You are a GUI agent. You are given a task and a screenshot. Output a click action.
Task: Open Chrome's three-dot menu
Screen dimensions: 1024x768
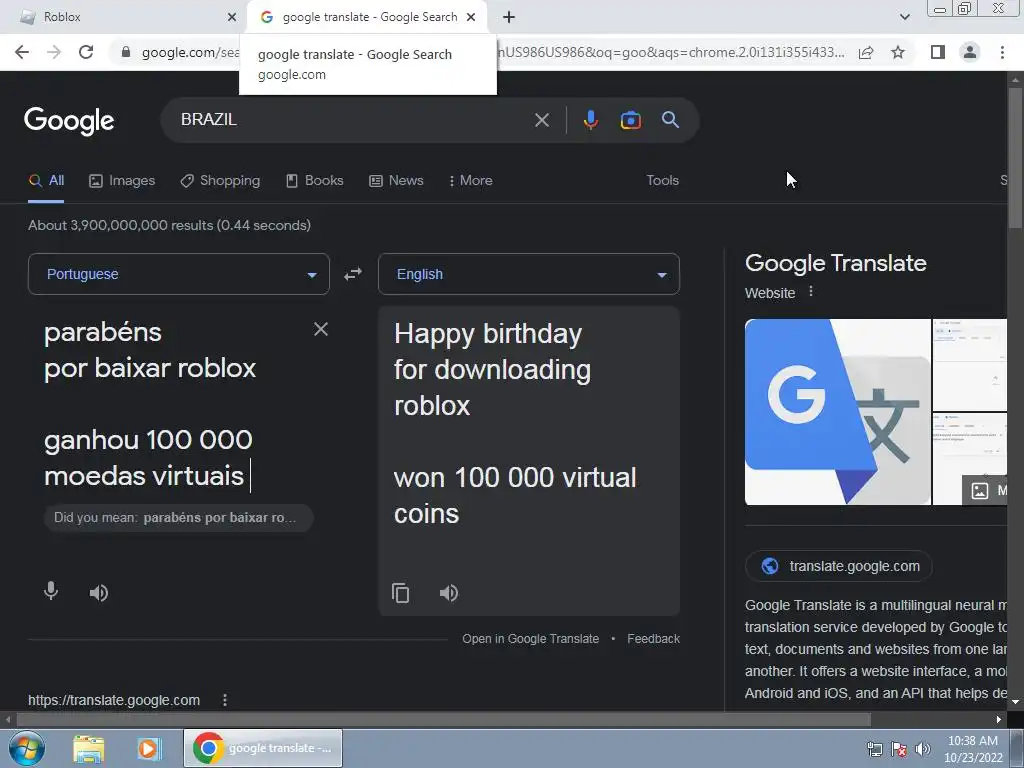click(1002, 52)
